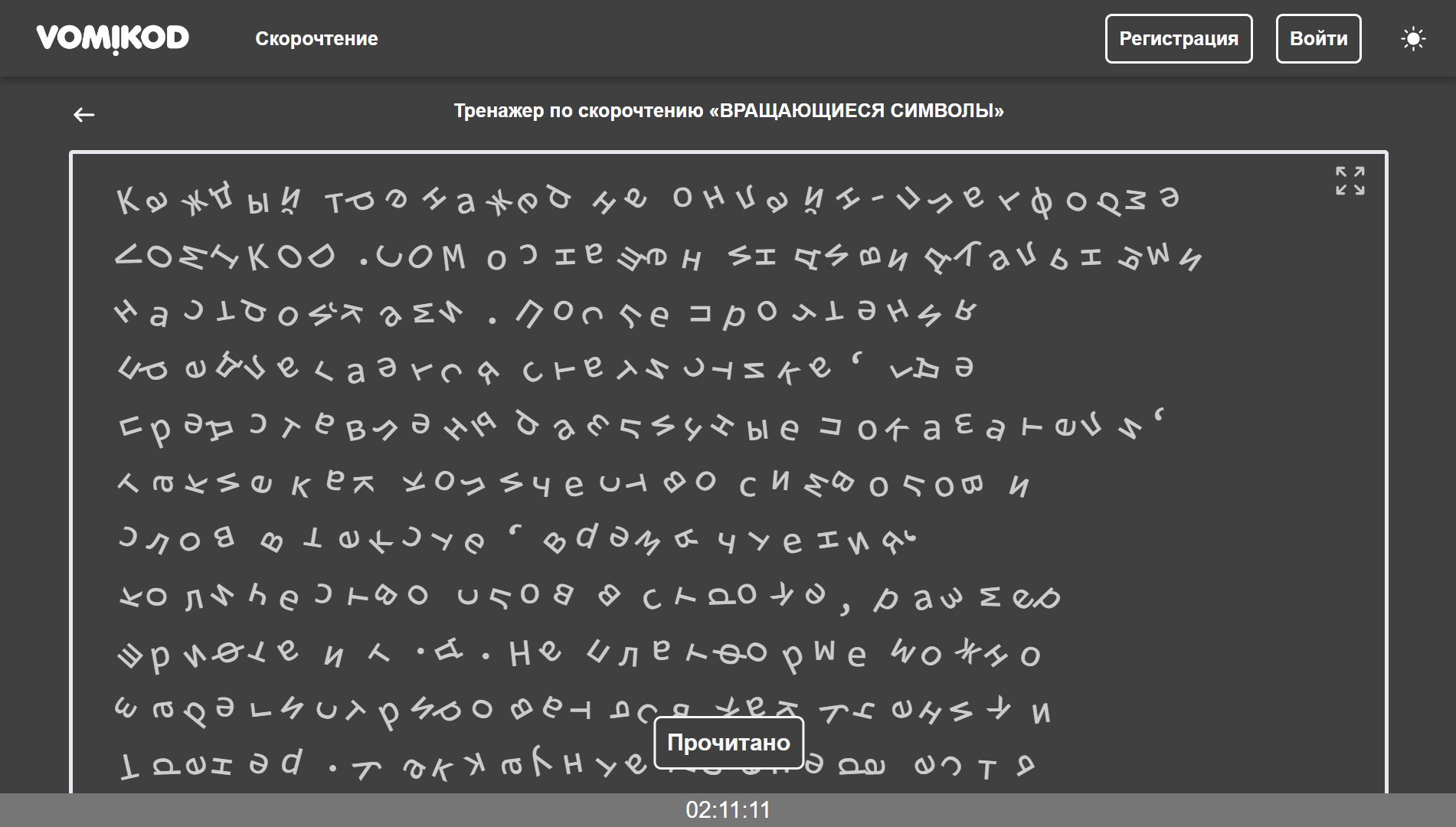Toggle light theme with the sun icon

[x=1412, y=39]
